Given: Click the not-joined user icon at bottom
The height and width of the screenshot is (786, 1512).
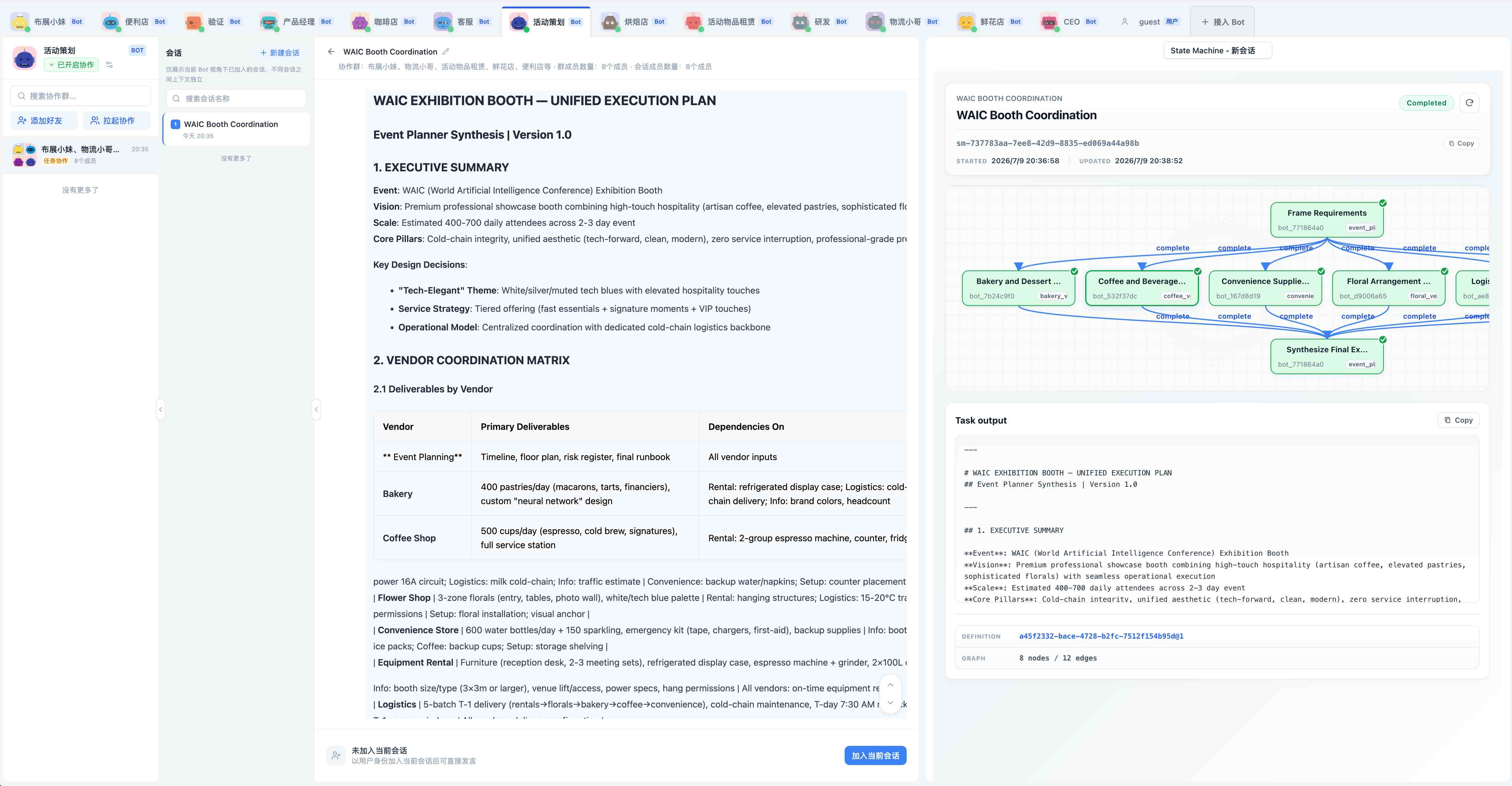Looking at the screenshot, I should (x=336, y=755).
